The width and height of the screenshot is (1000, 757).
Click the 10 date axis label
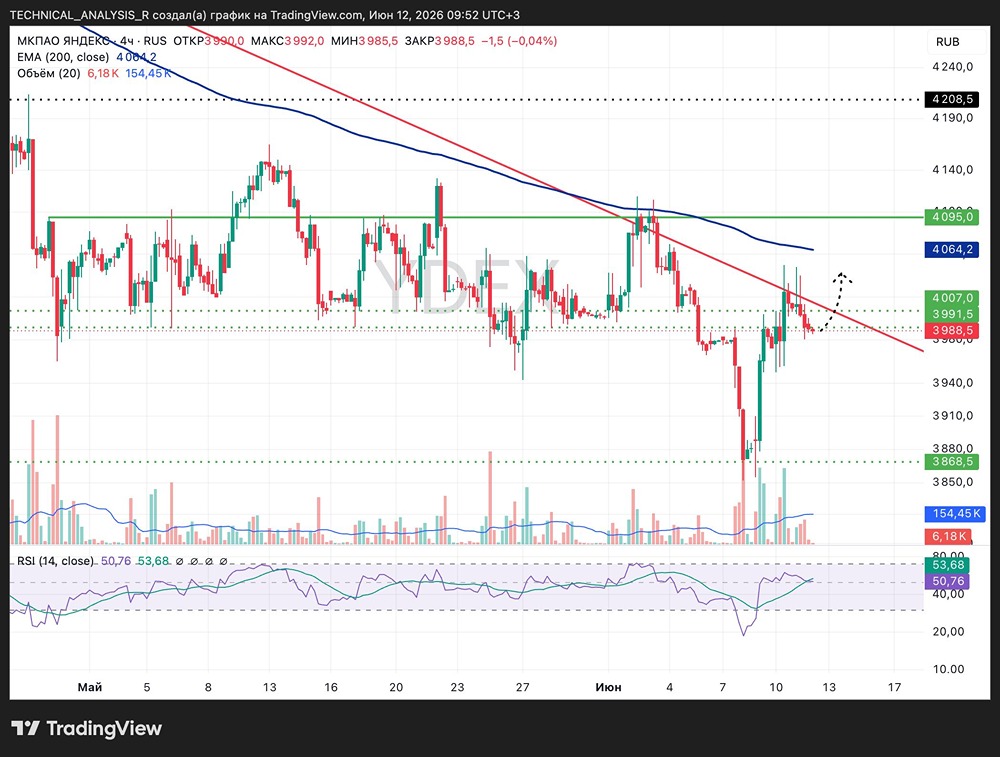pos(776,687)
